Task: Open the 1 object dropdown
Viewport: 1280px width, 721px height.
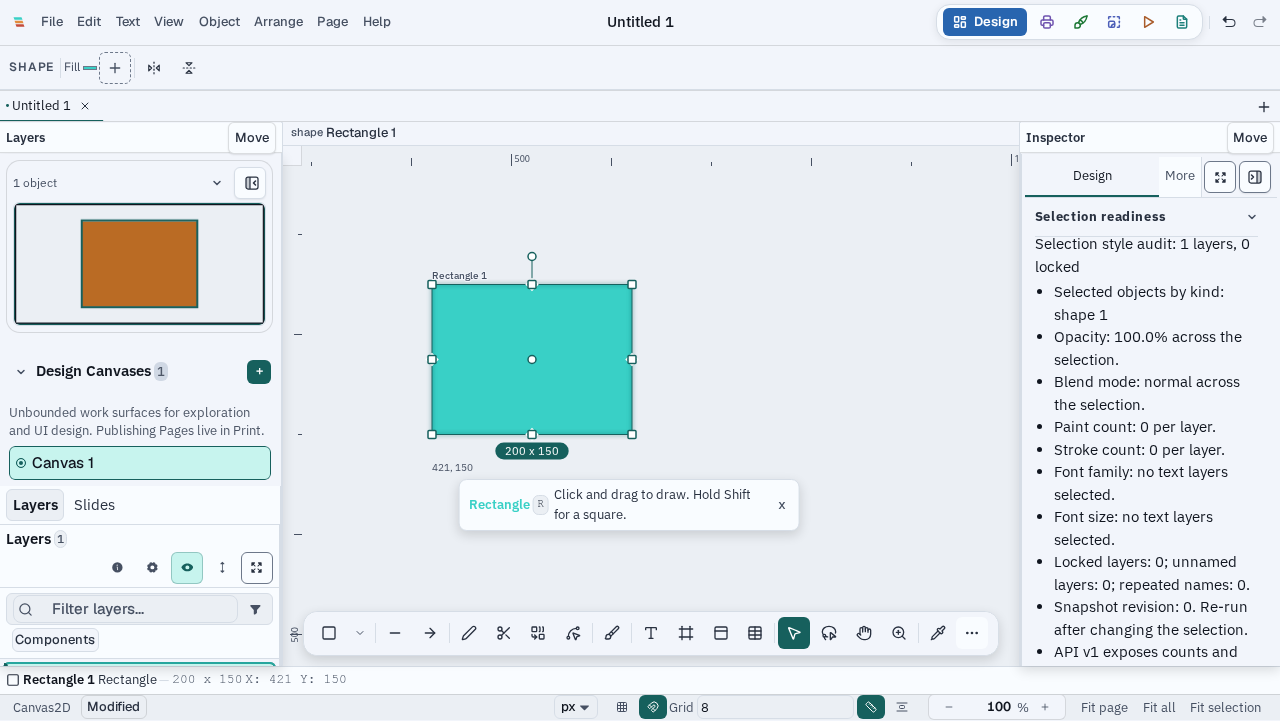Action: 118,183
